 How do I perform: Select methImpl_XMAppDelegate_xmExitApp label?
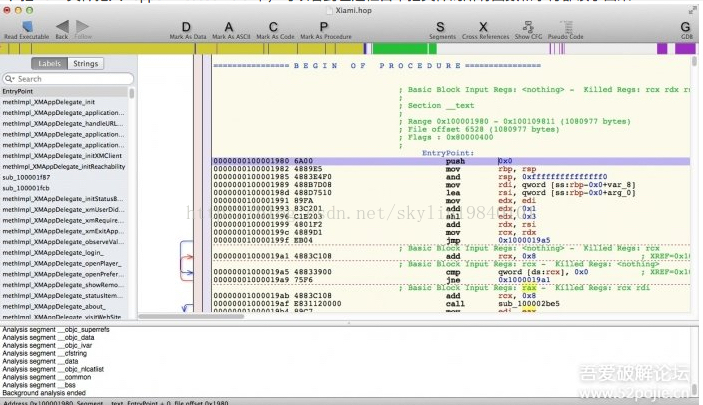pos(64,231)
